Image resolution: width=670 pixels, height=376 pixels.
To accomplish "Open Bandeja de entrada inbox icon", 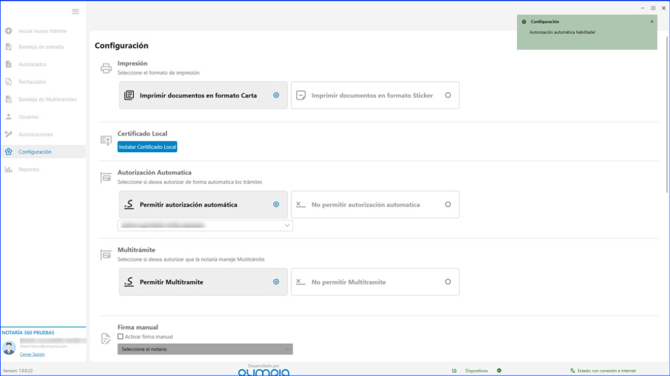I will coord(9,47).
